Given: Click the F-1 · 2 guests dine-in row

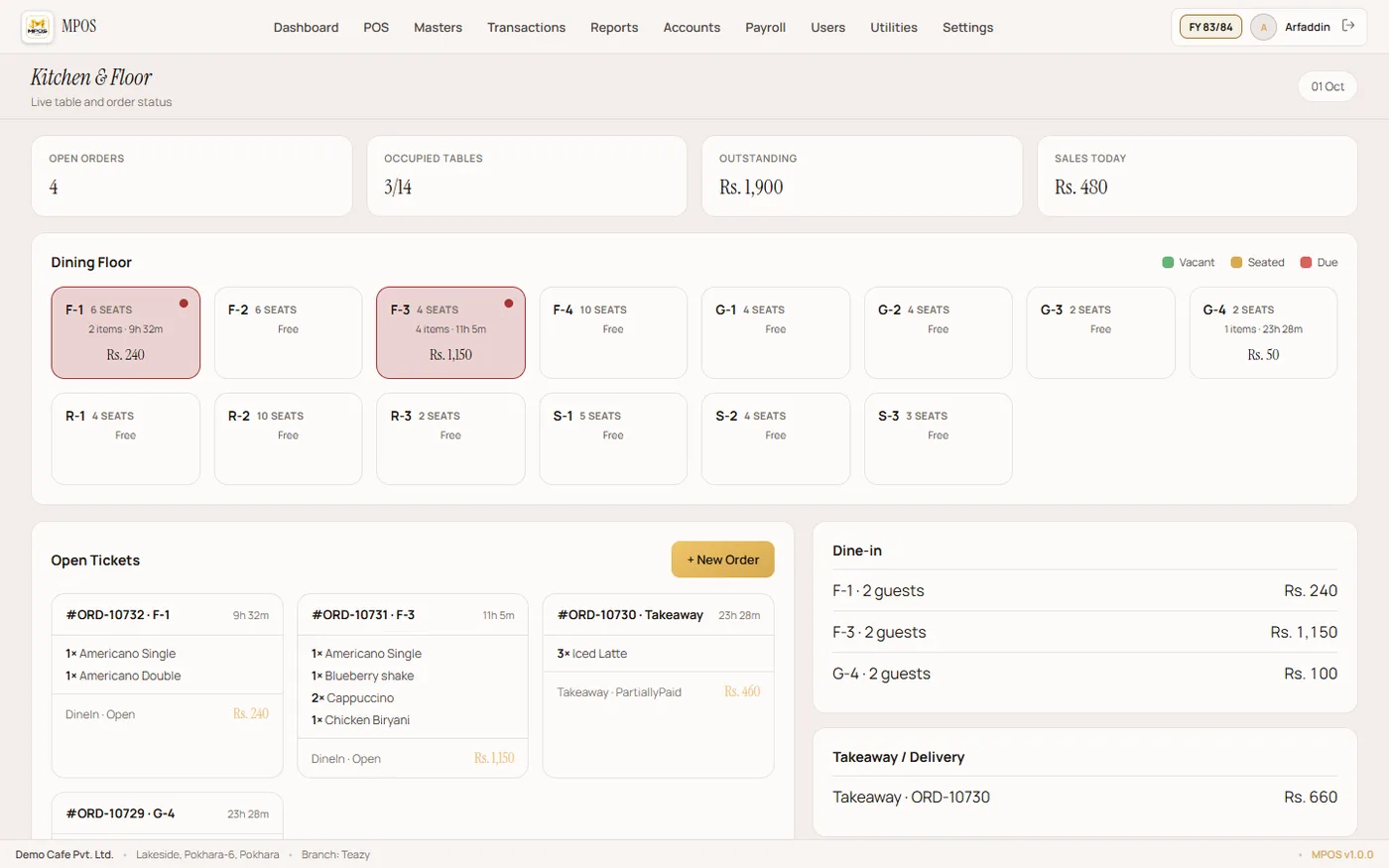Looking at the screenshot, I should pos(1084,590).
